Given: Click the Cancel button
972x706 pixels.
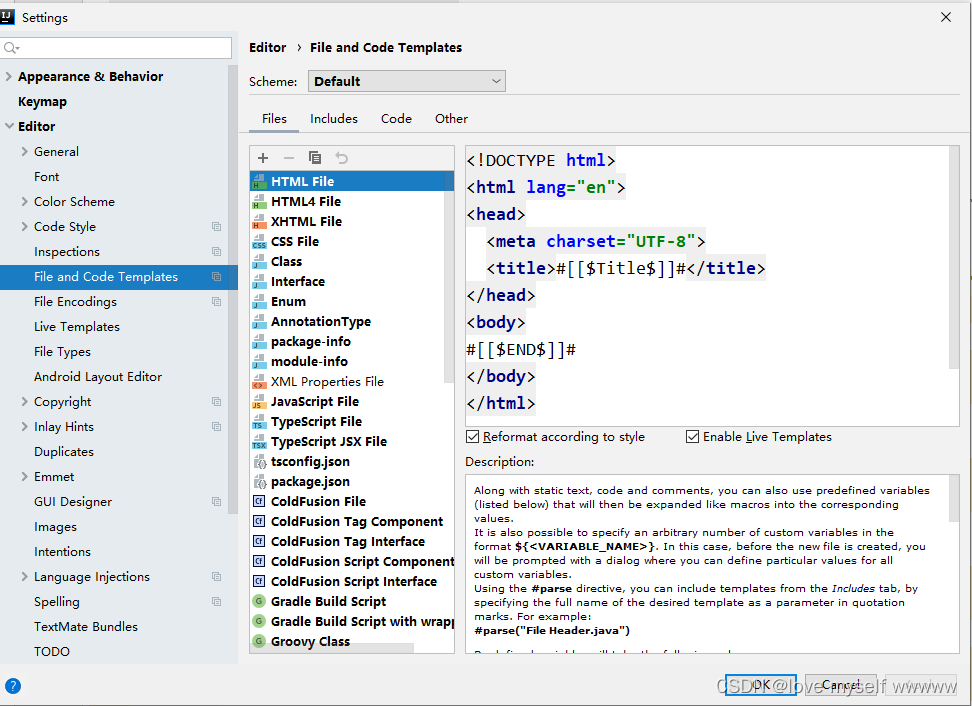Looking at the screenshot, I should coord(841,685).
